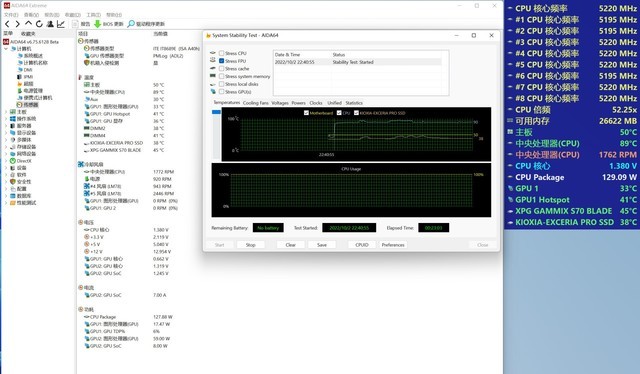This screenshot has width=640, height=374.
Task: Click the user silhouette toolbar icon
Action: [x=50, y=24]
